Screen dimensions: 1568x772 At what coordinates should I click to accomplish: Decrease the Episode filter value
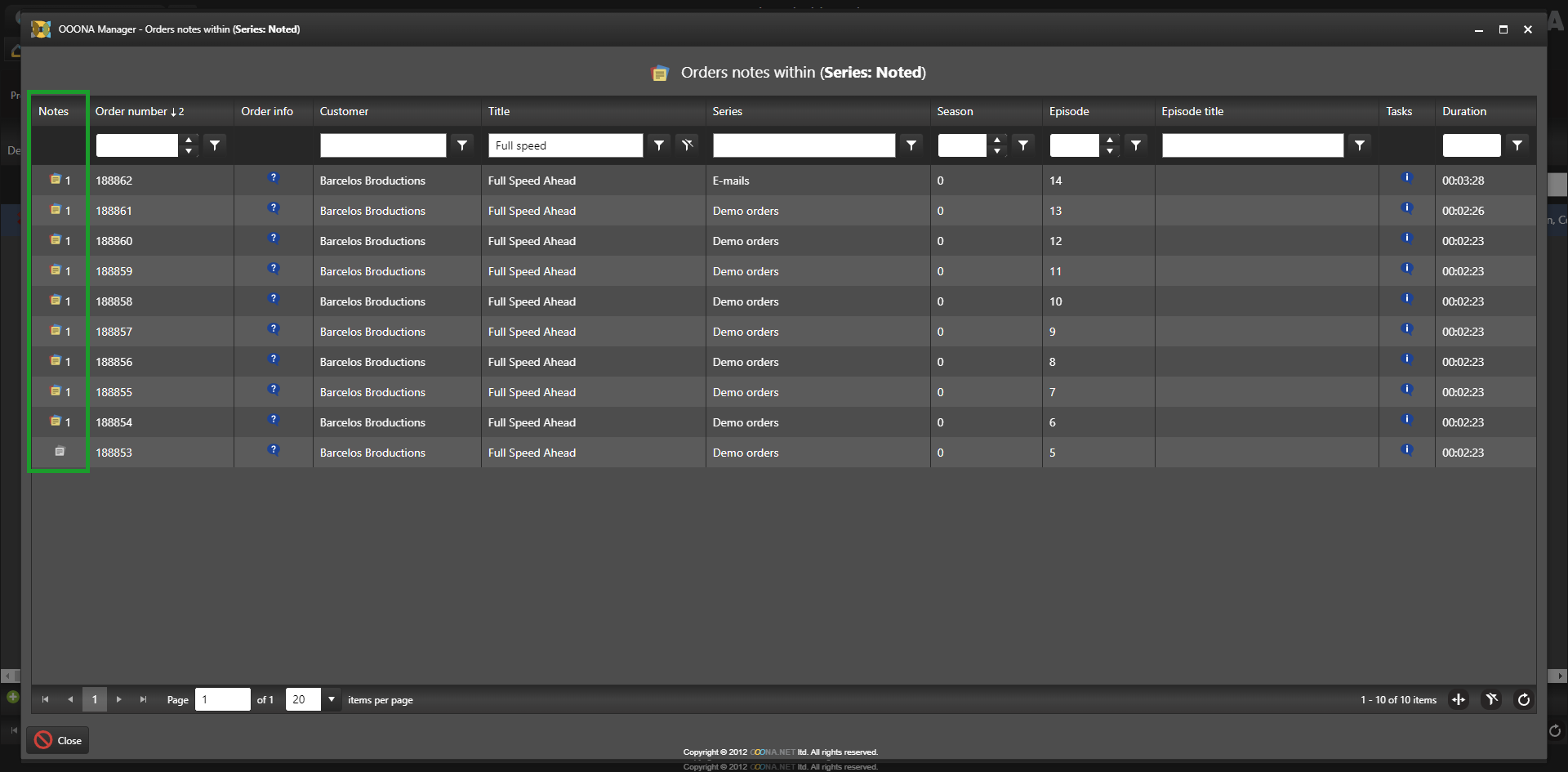click(x=1110, y=151)
